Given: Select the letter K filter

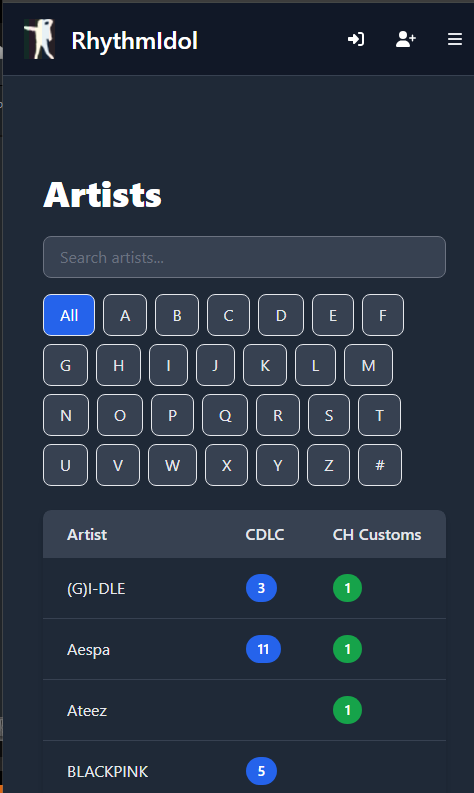Looking at the screenshot, I should (265, 365).
